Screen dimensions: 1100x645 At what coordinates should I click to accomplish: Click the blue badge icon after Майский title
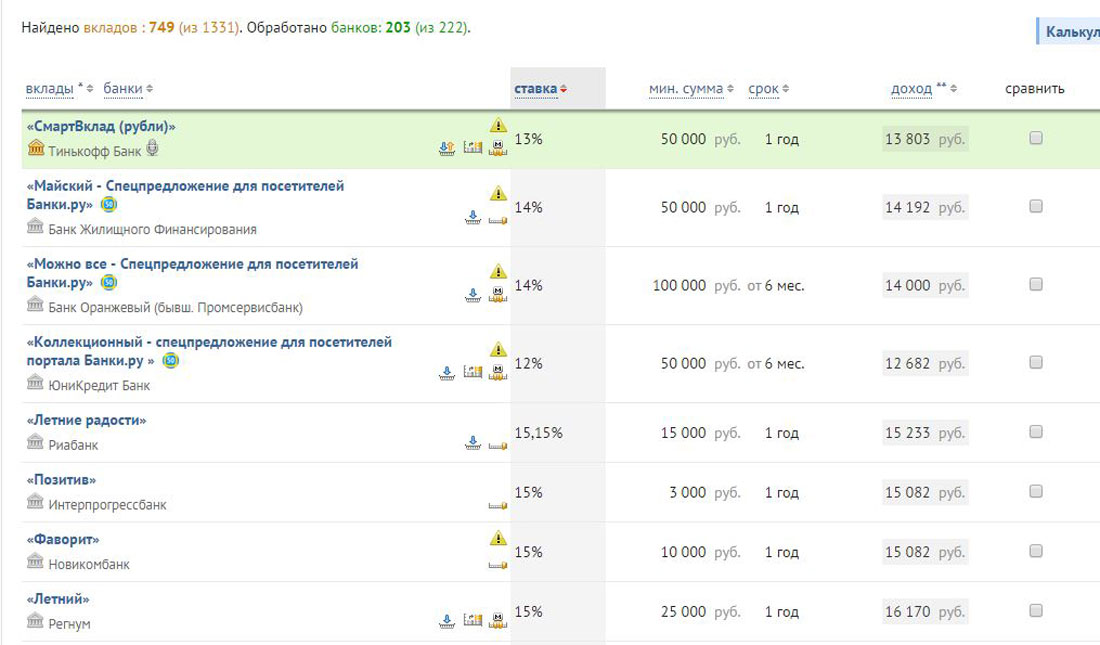(x=109, y=204)
